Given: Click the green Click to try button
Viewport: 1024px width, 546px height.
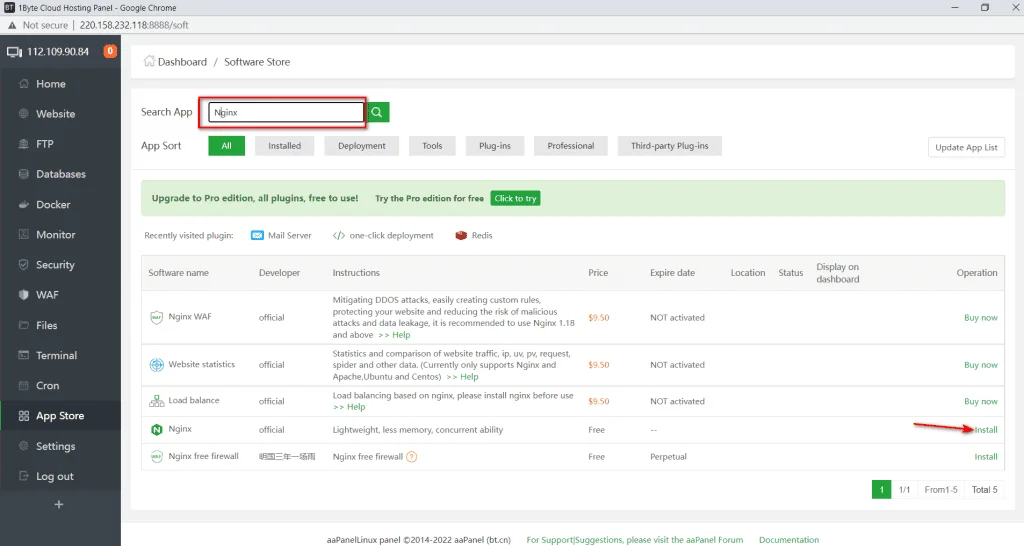Looking at the screenshot, I should [515, 199].
